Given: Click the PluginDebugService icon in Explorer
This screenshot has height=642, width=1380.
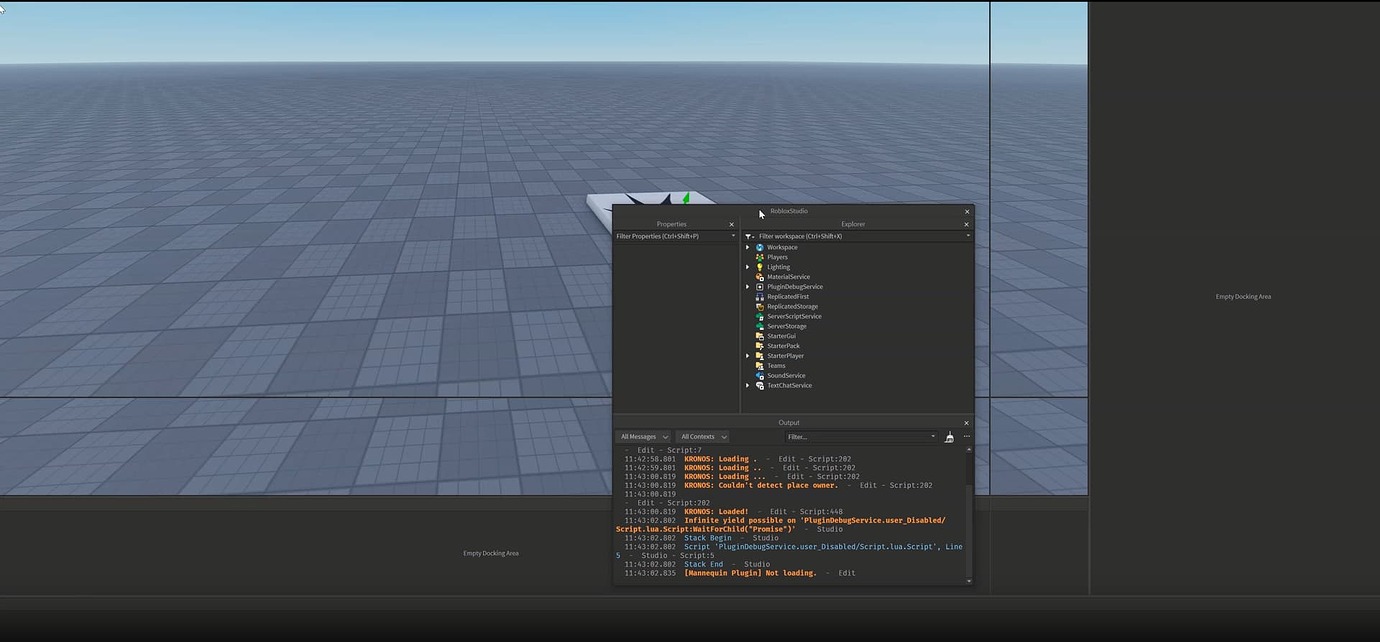Looking at the screenshot, I should [x=760, y=287].
